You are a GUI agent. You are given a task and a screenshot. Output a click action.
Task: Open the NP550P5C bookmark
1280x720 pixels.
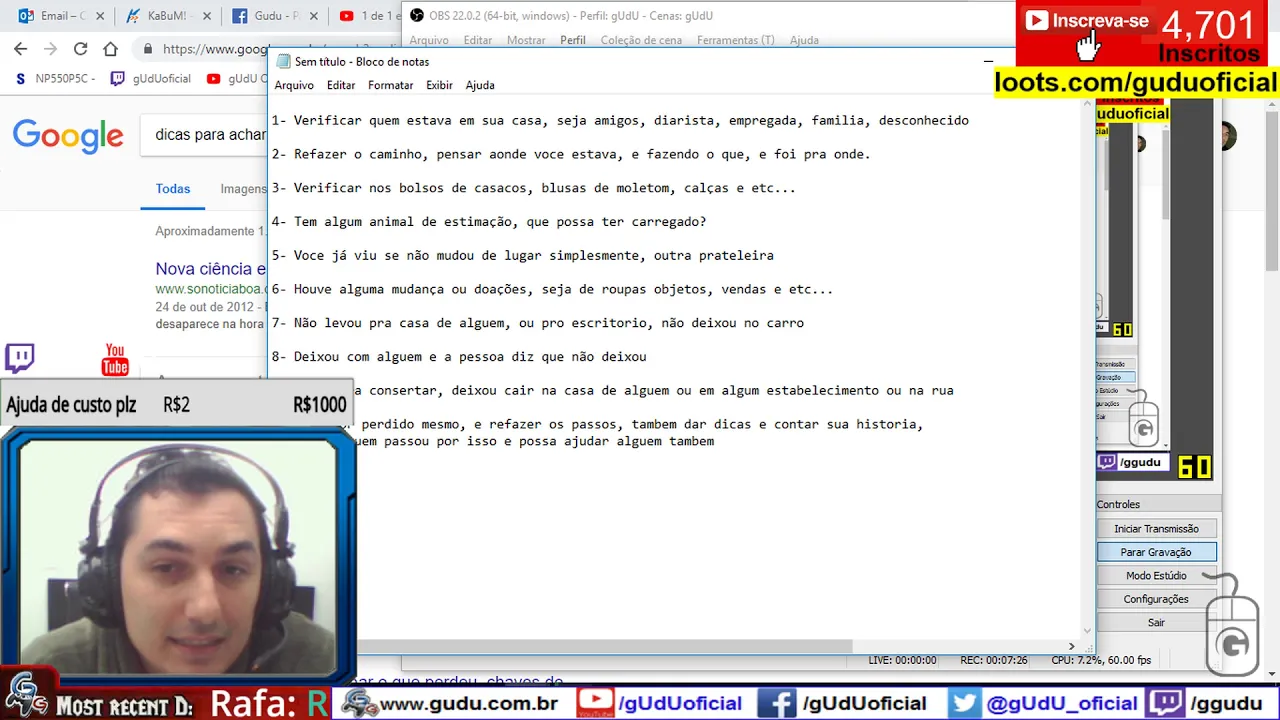(x=56, y=79)
